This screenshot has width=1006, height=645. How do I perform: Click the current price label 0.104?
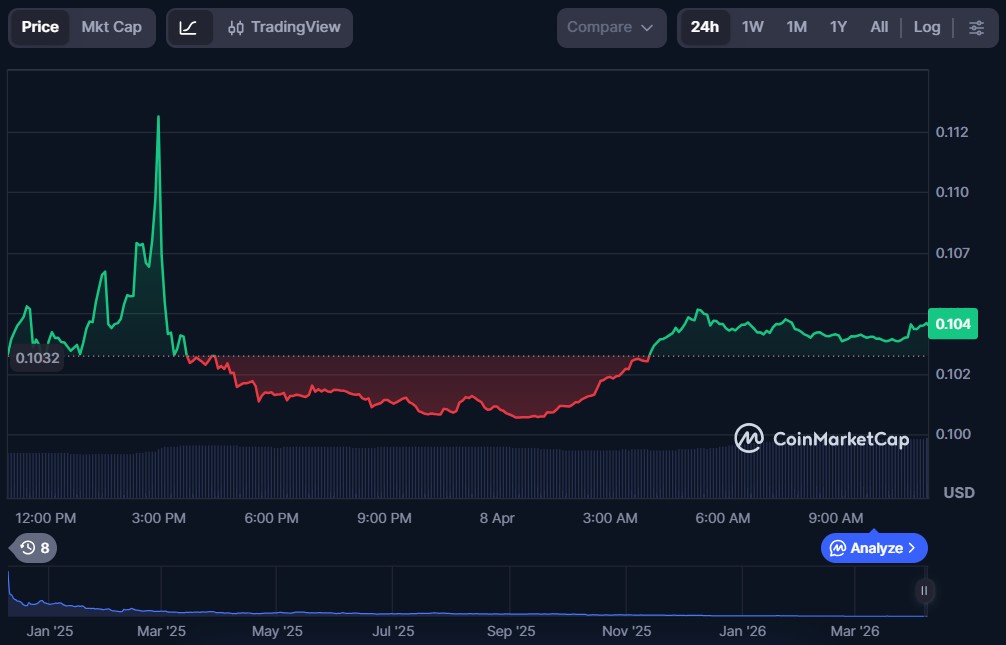pyautogui.click(x=952, y=324)
